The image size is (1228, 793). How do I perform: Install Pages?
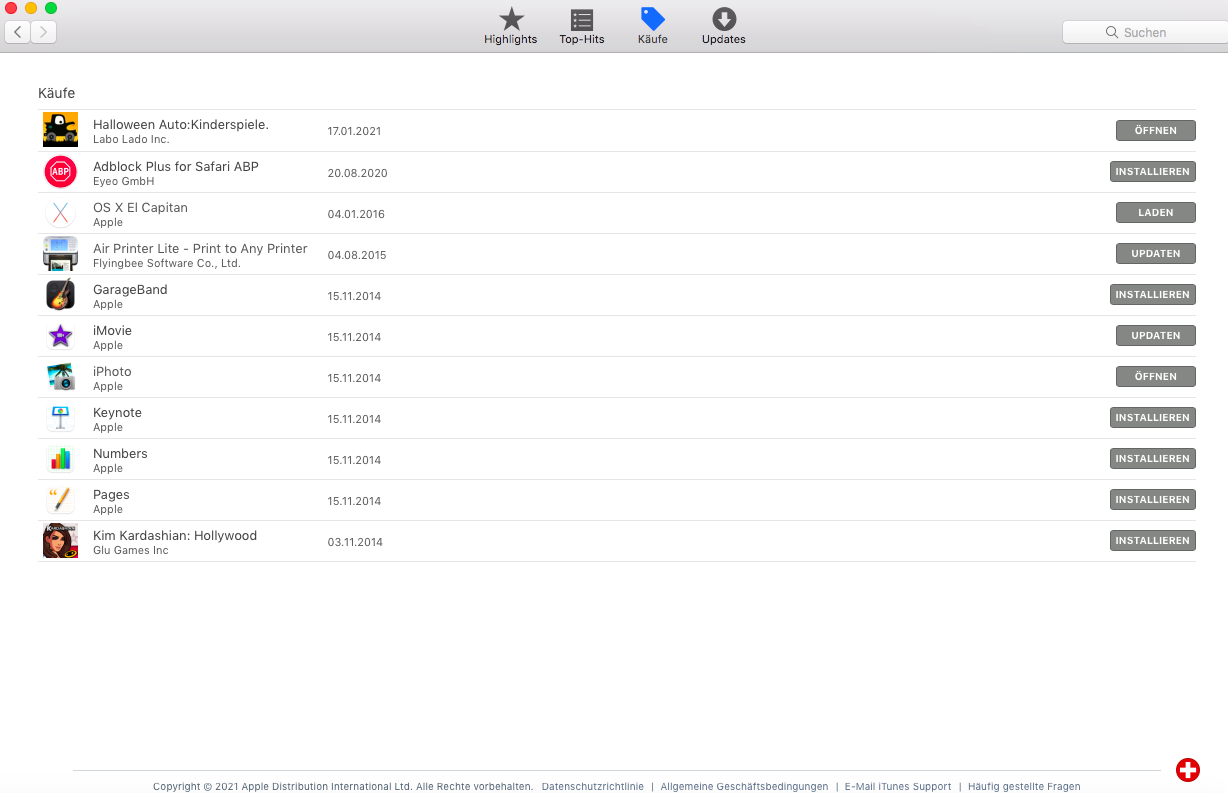pyautogui.click(x=1152, y=499)
